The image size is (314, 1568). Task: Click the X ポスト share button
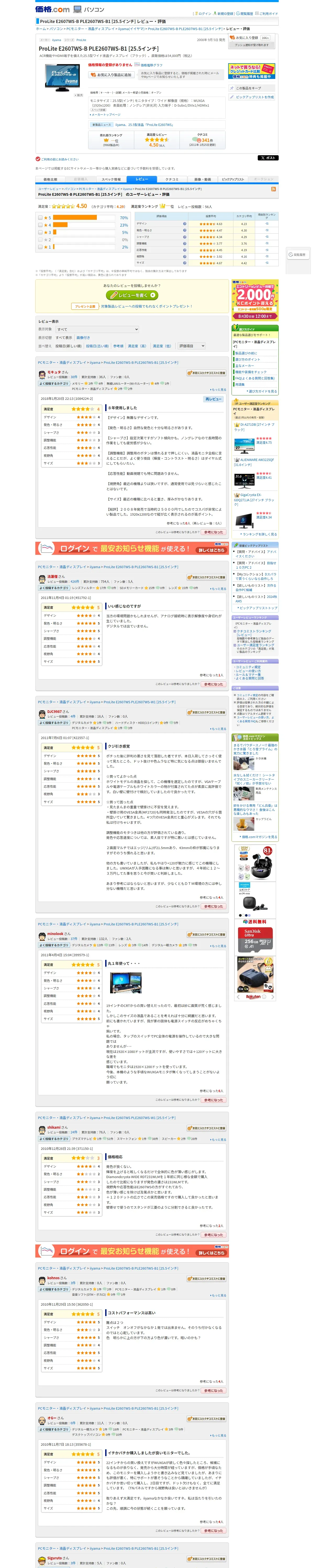[x=268, y=158]
